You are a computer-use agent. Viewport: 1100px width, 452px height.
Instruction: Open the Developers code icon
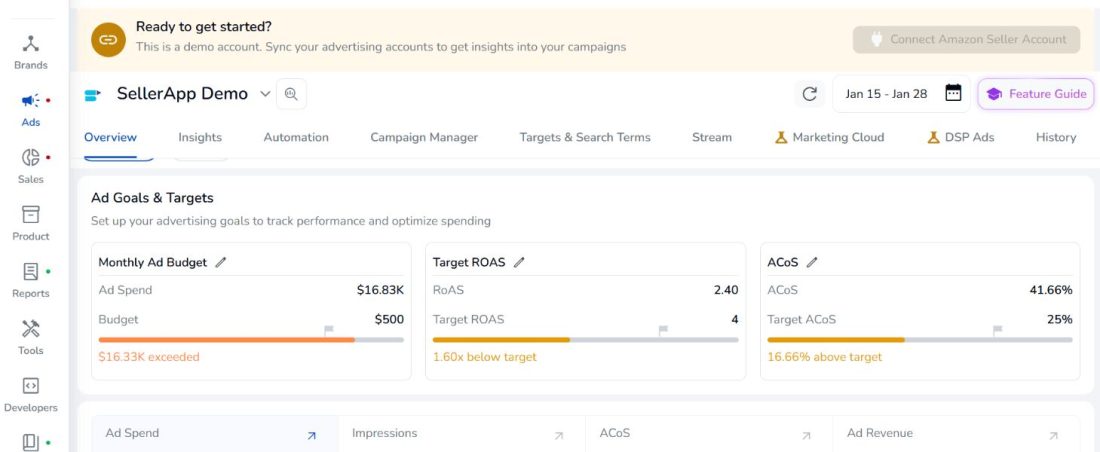tap(31, 385)
